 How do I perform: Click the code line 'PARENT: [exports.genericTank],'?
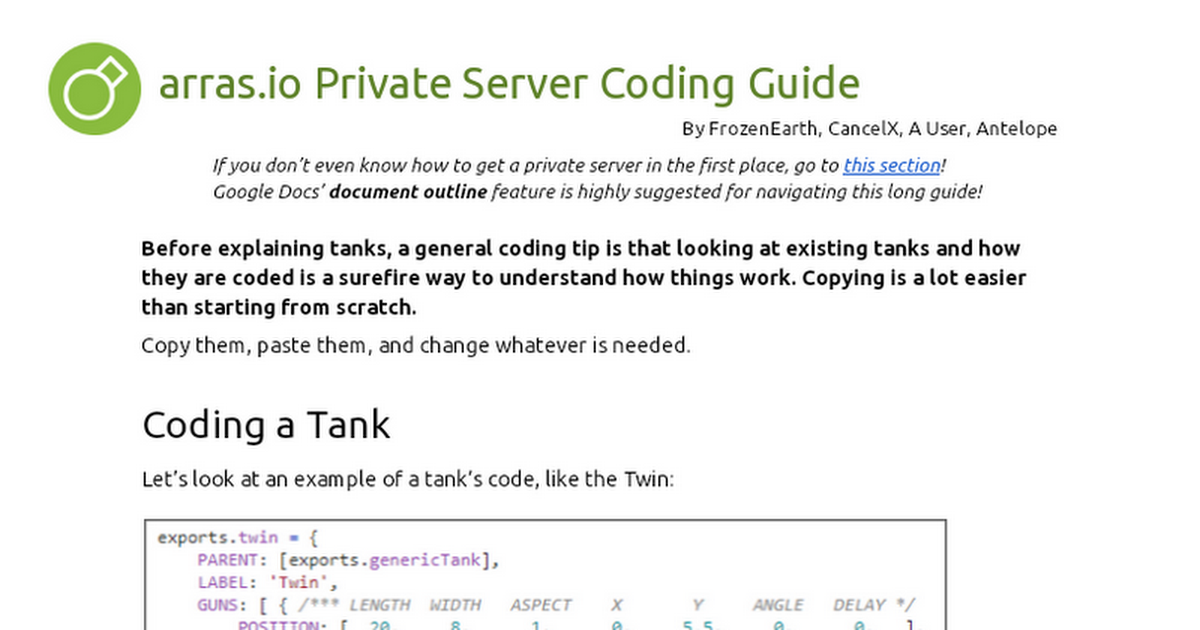point(348,560)
